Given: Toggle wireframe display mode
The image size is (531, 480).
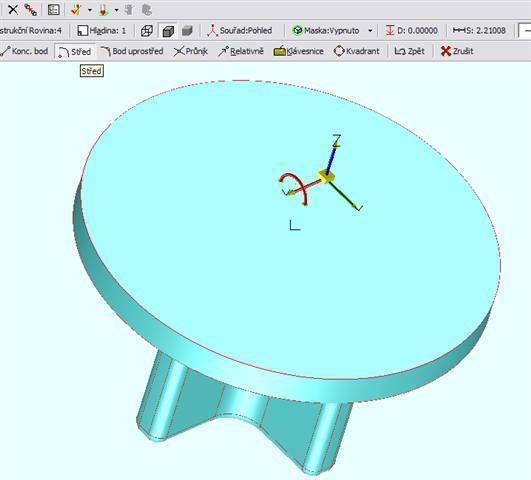Looking at the screenshot, I should click(147, 31).
